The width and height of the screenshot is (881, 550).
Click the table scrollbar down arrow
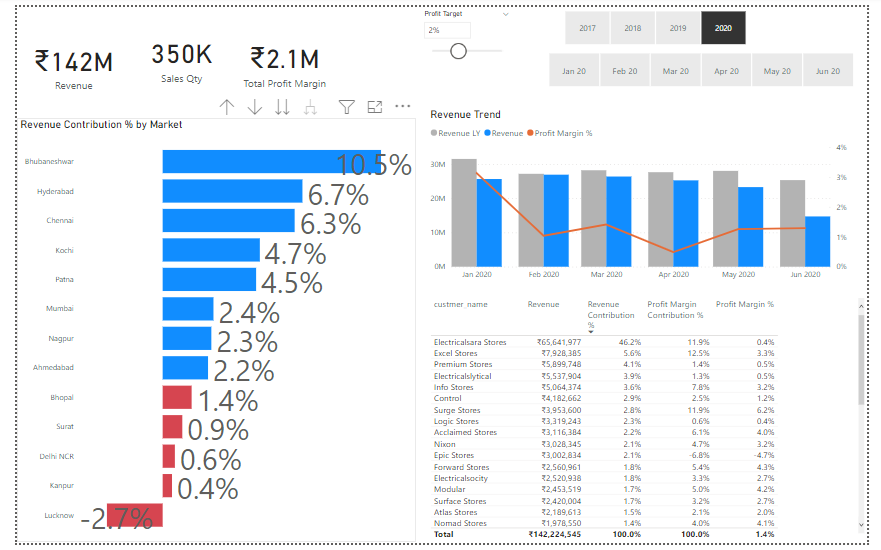click(x=861, y=525)
